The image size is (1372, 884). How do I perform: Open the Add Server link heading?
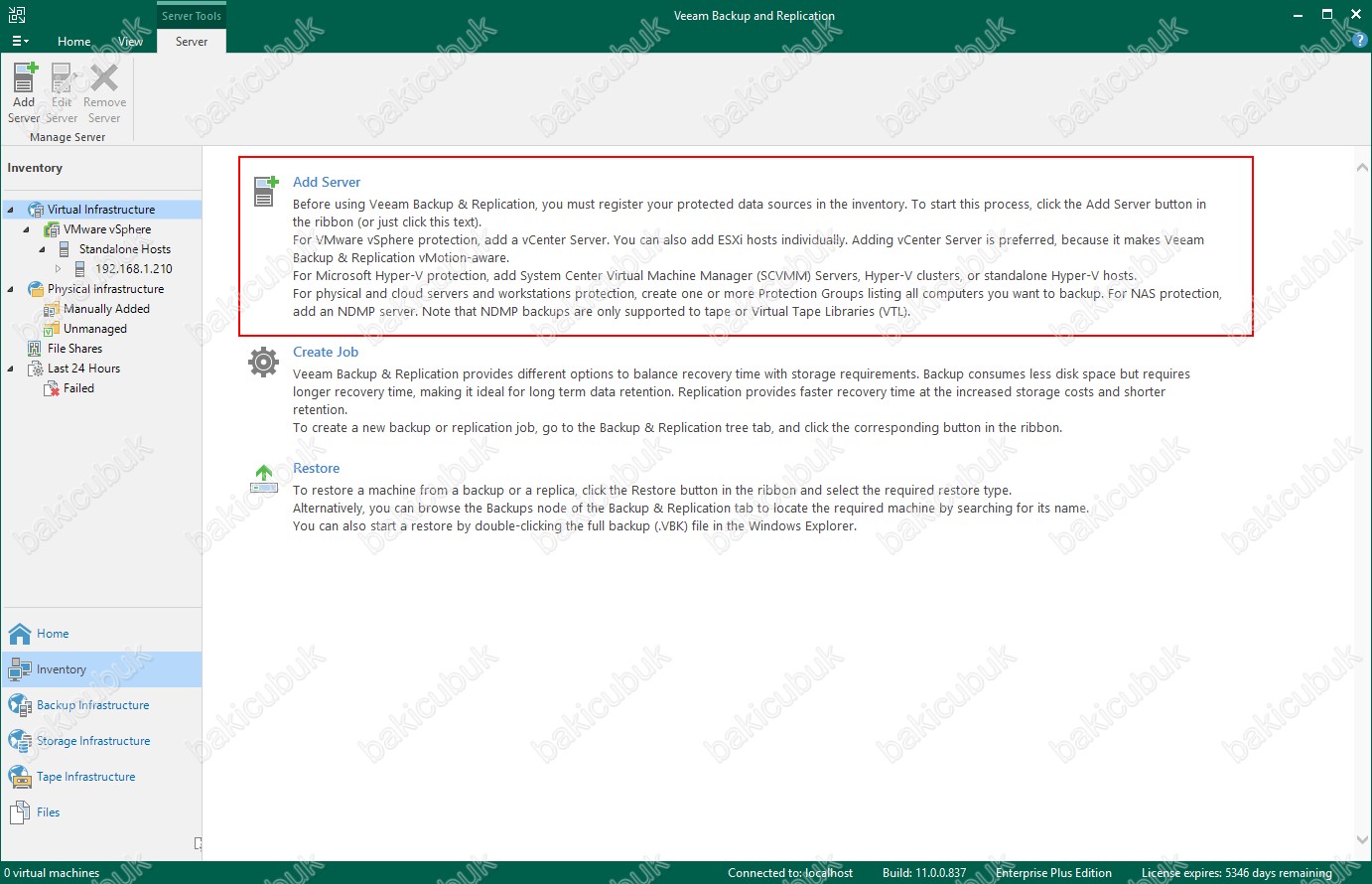pos(327,182)
